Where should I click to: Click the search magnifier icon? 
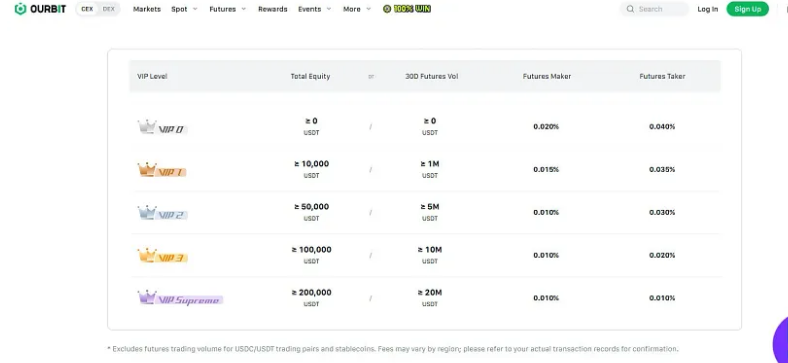(630, 9)
